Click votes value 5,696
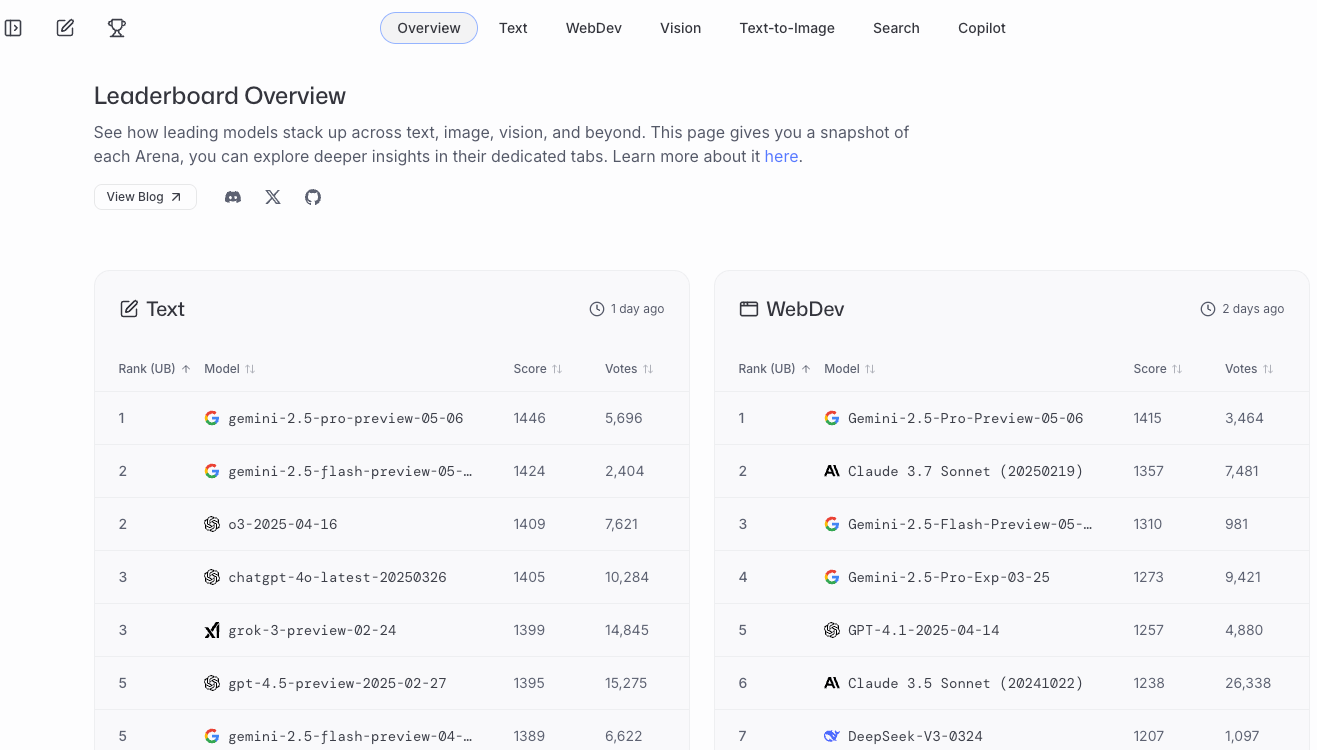 point(624,418)
